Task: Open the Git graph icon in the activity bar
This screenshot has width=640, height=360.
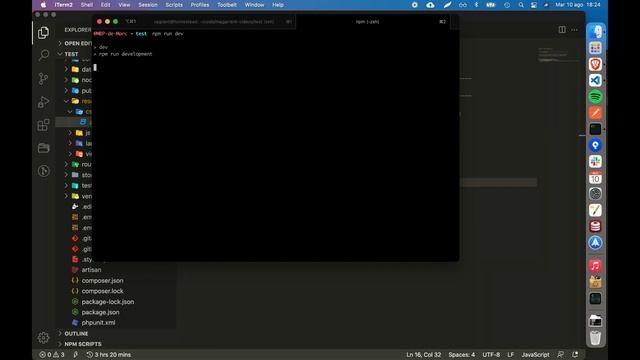Action: [43, 171]
